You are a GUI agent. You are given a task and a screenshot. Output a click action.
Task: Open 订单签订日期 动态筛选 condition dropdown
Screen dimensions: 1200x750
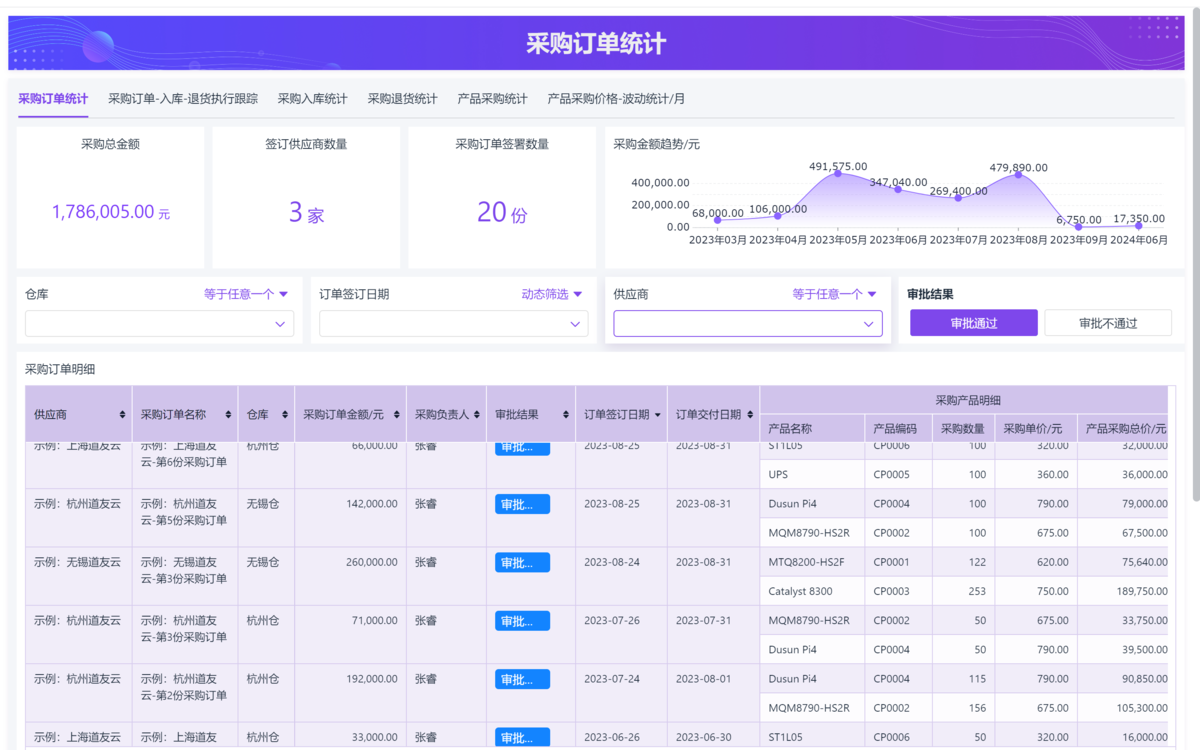click(551, 294)
